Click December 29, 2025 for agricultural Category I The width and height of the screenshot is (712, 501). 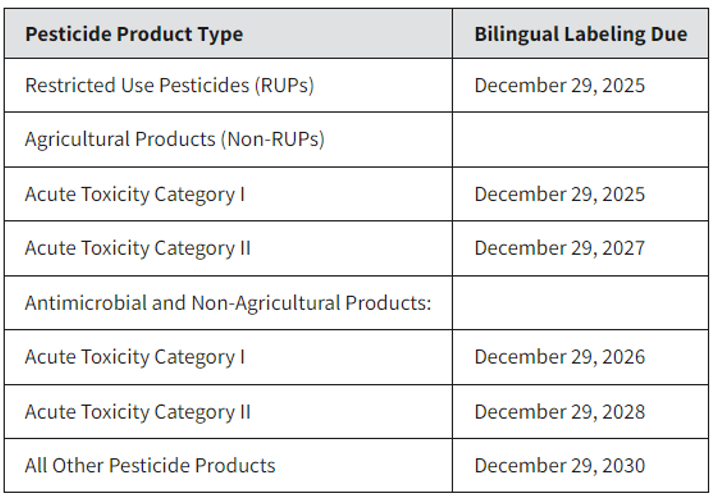coord(580,194)
